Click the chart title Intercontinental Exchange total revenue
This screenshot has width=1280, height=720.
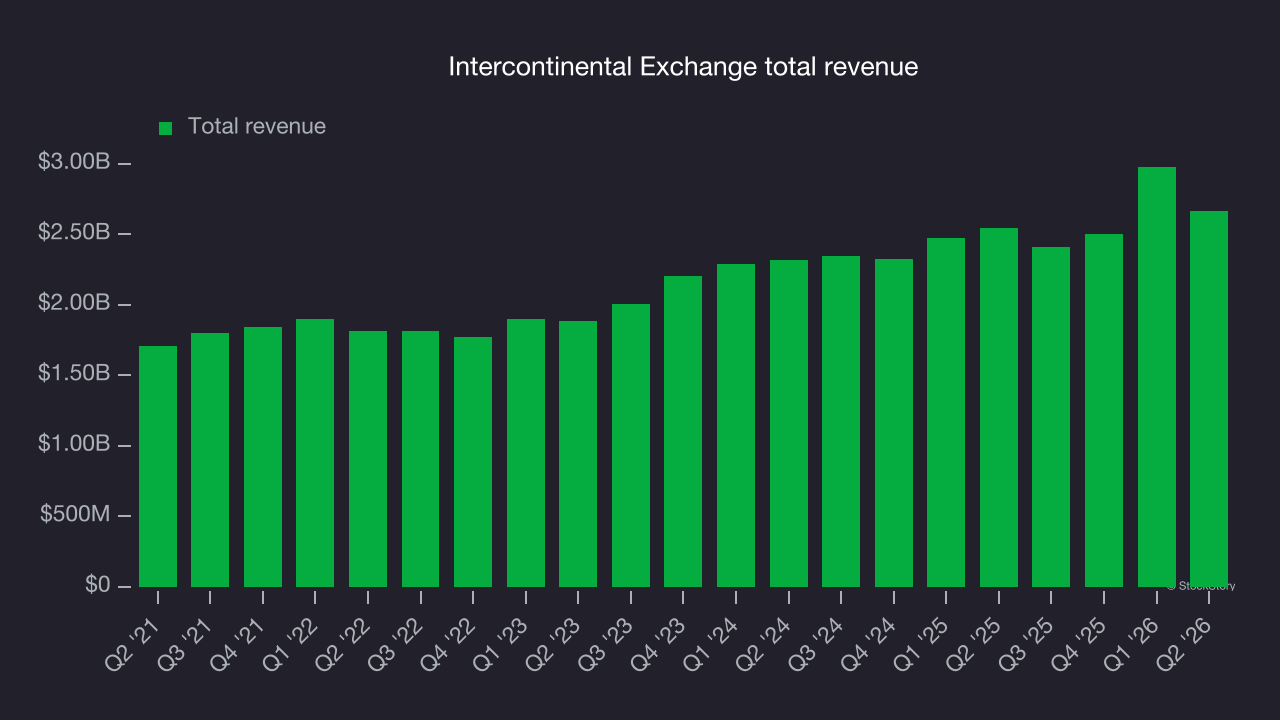(x=683, y=67)
